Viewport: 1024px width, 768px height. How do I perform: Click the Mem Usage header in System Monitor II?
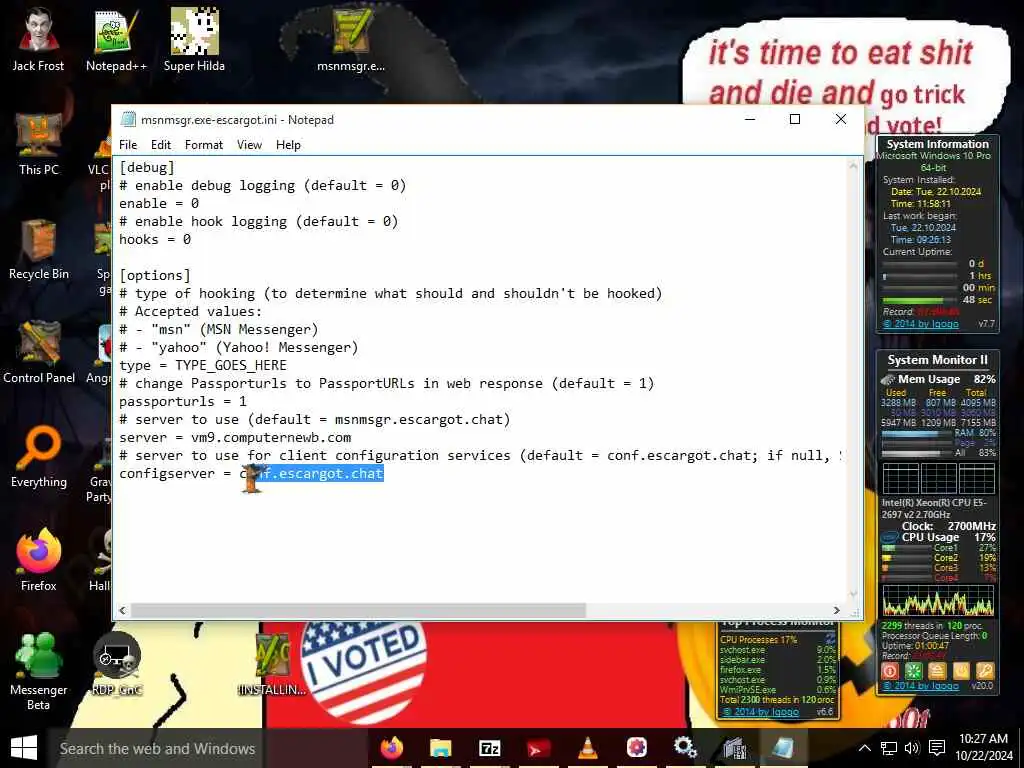pyautogui.click(x=929, y=379)
